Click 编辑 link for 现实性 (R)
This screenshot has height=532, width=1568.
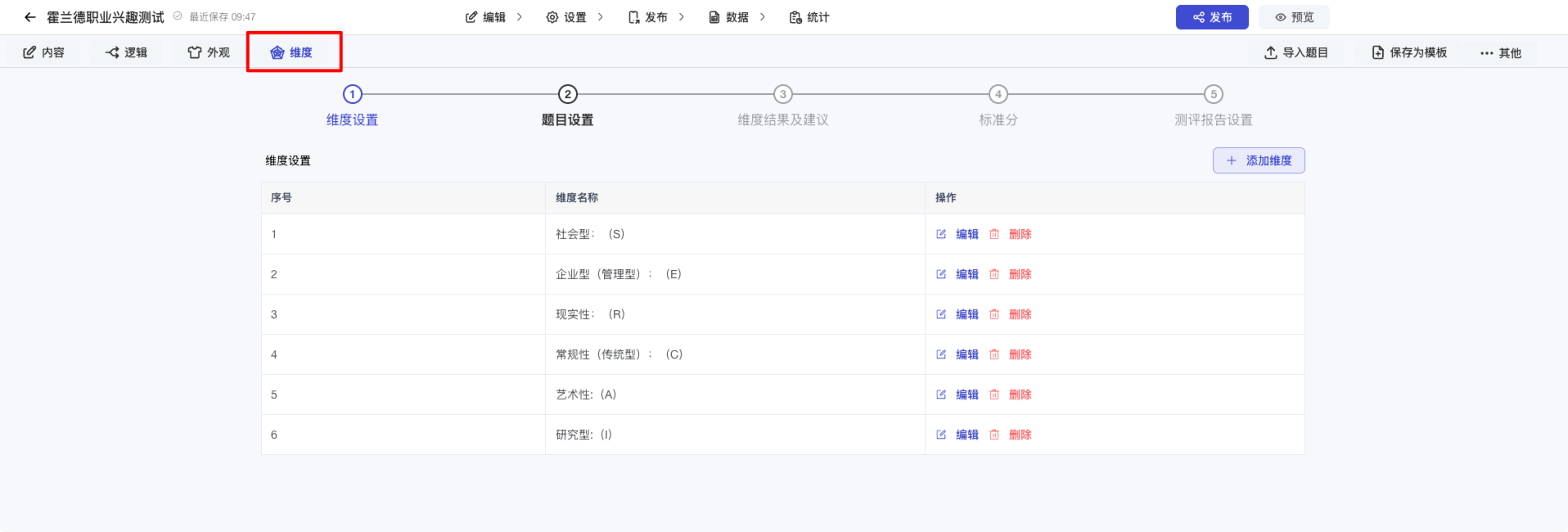tap(967, 314)
